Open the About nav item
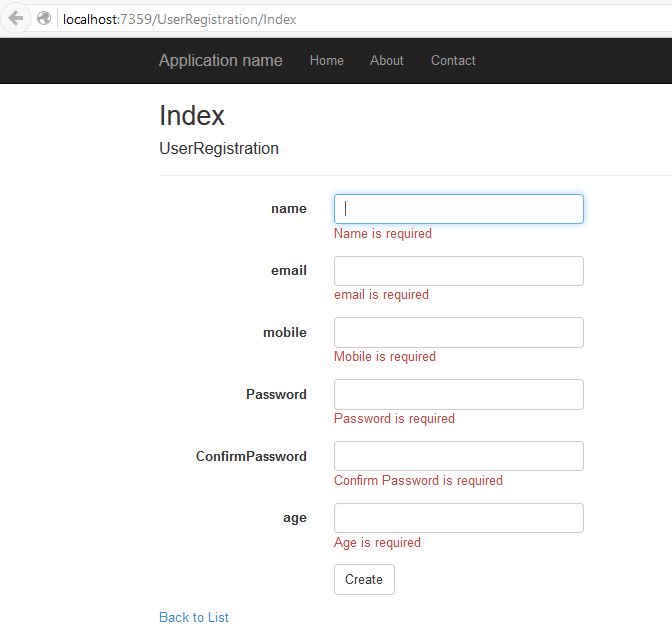 (x=387, y=60)
